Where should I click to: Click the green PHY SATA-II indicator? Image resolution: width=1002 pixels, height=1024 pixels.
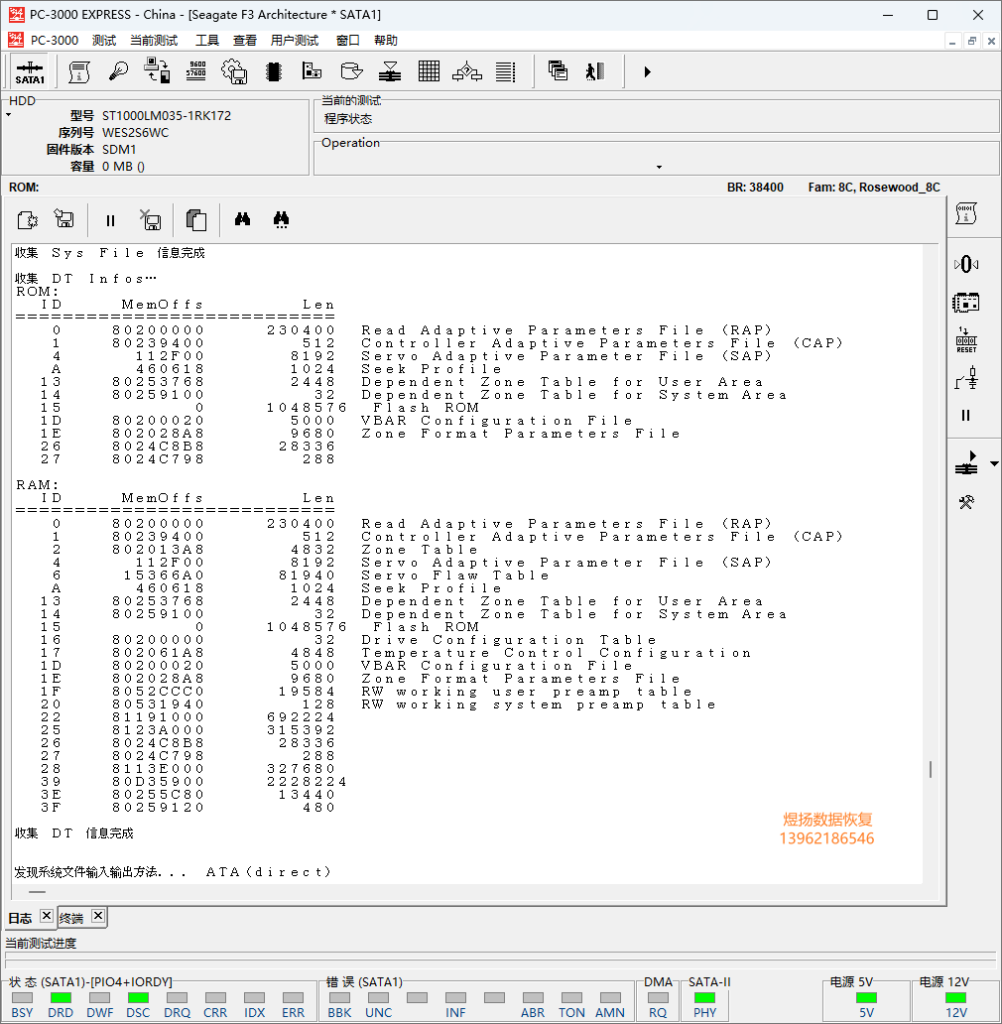tap(704, 997)
